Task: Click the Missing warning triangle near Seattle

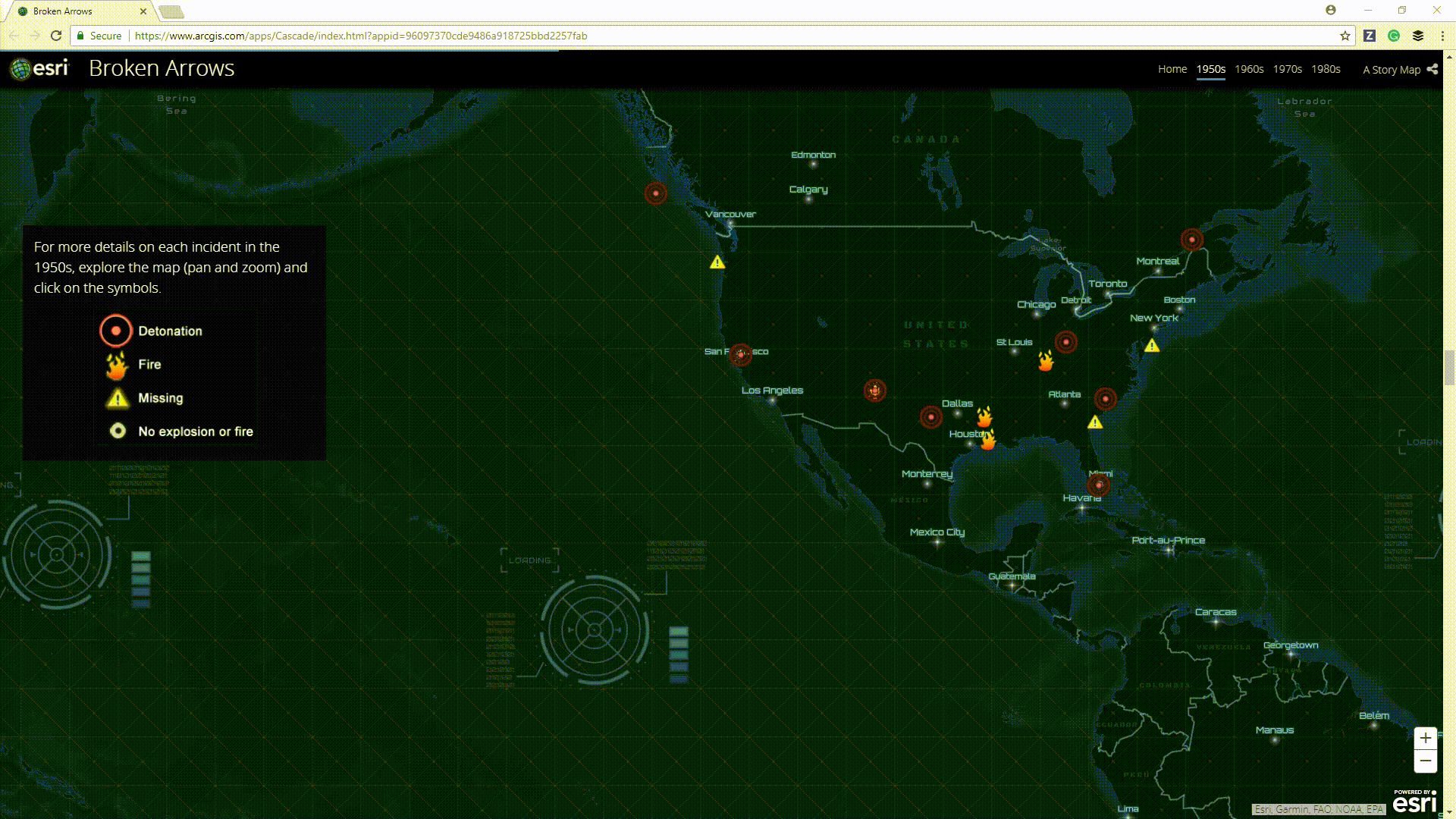Action: click(717, 262)
